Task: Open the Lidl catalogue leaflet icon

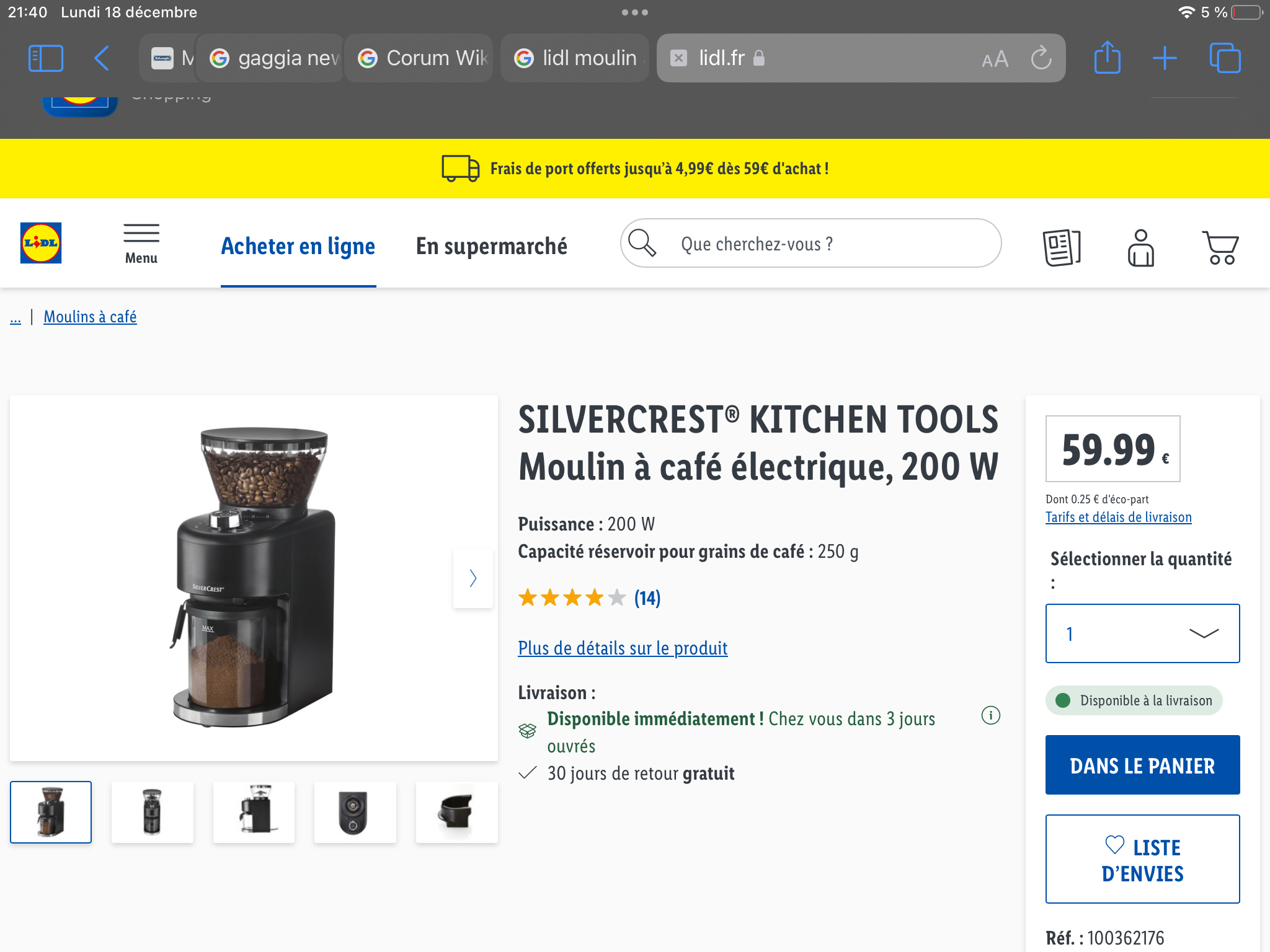Action: coord(1062,247)
